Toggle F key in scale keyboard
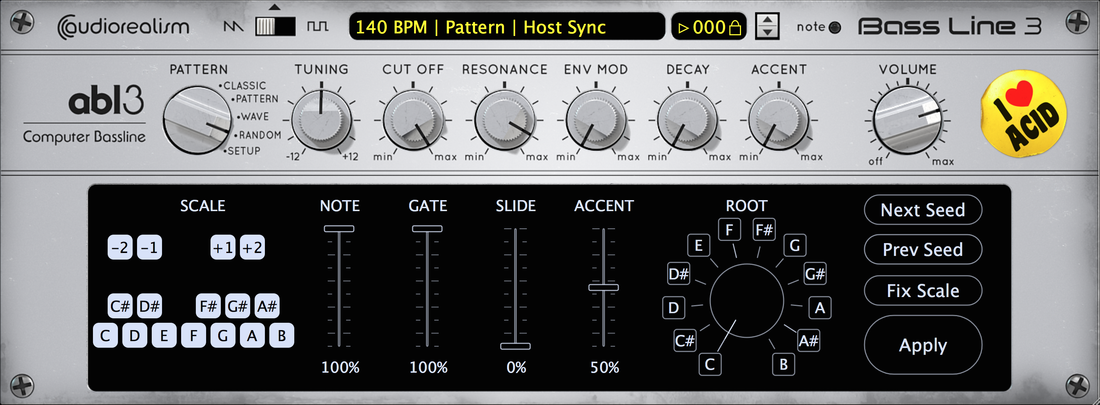Image resolution: width=1100 pixels, height=405 pixels. point(194,336)
